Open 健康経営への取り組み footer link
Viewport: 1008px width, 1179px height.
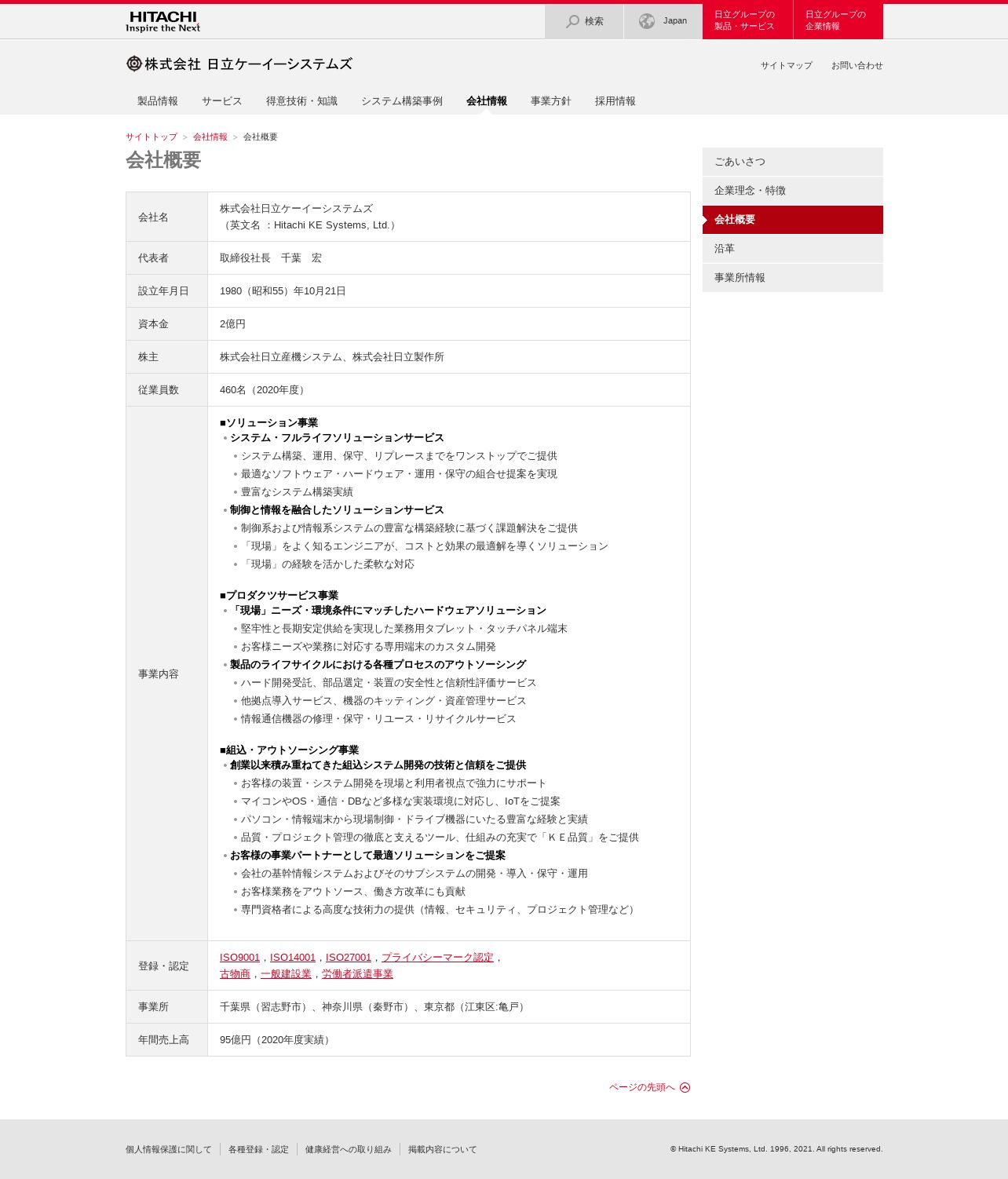[349, 1149]
